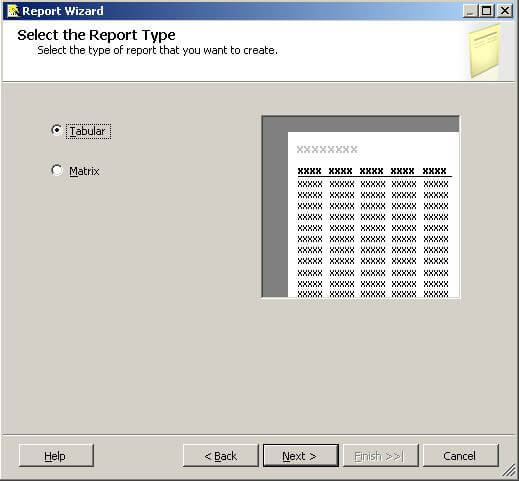Click the window resize grip corner
519x481 pixels.
coord(510,471)
